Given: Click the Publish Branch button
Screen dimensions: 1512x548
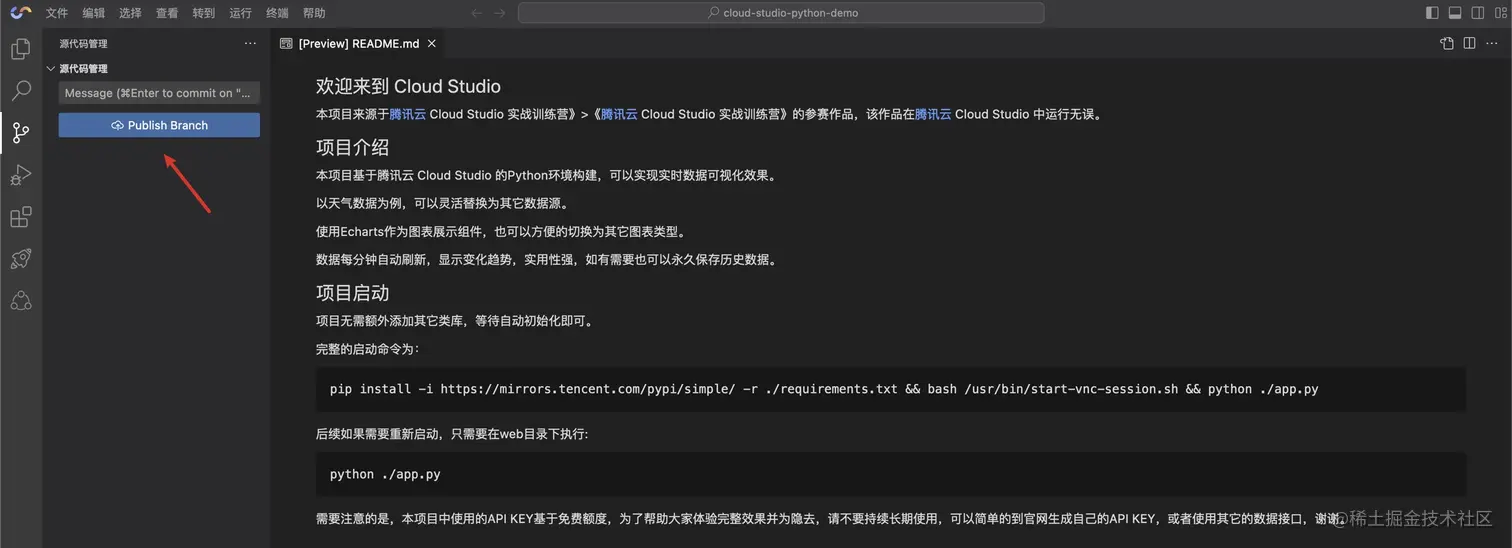Looking at the screenshot, I should pyautogui.click(x=159, y=125).
